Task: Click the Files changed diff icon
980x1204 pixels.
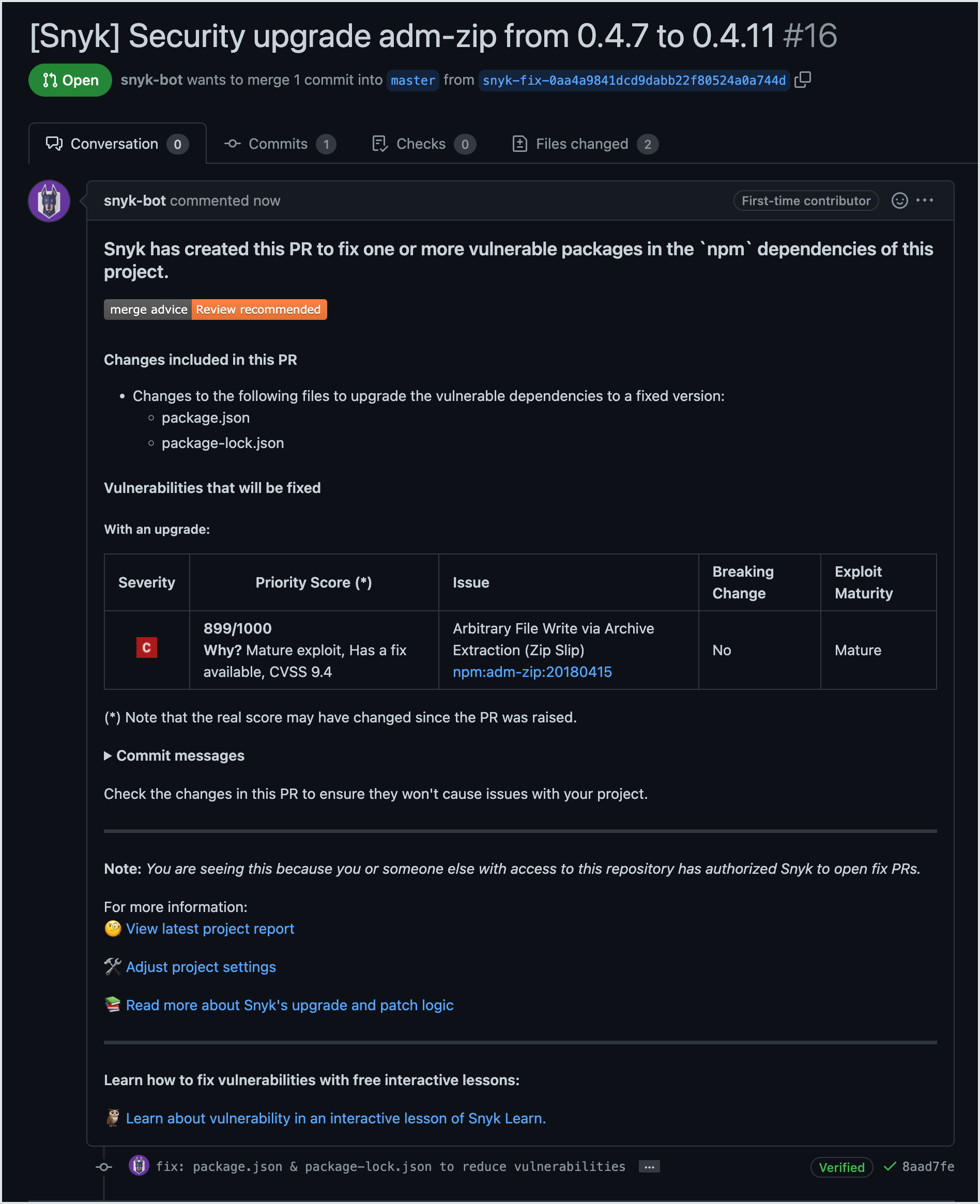Action: pos(520,144)
